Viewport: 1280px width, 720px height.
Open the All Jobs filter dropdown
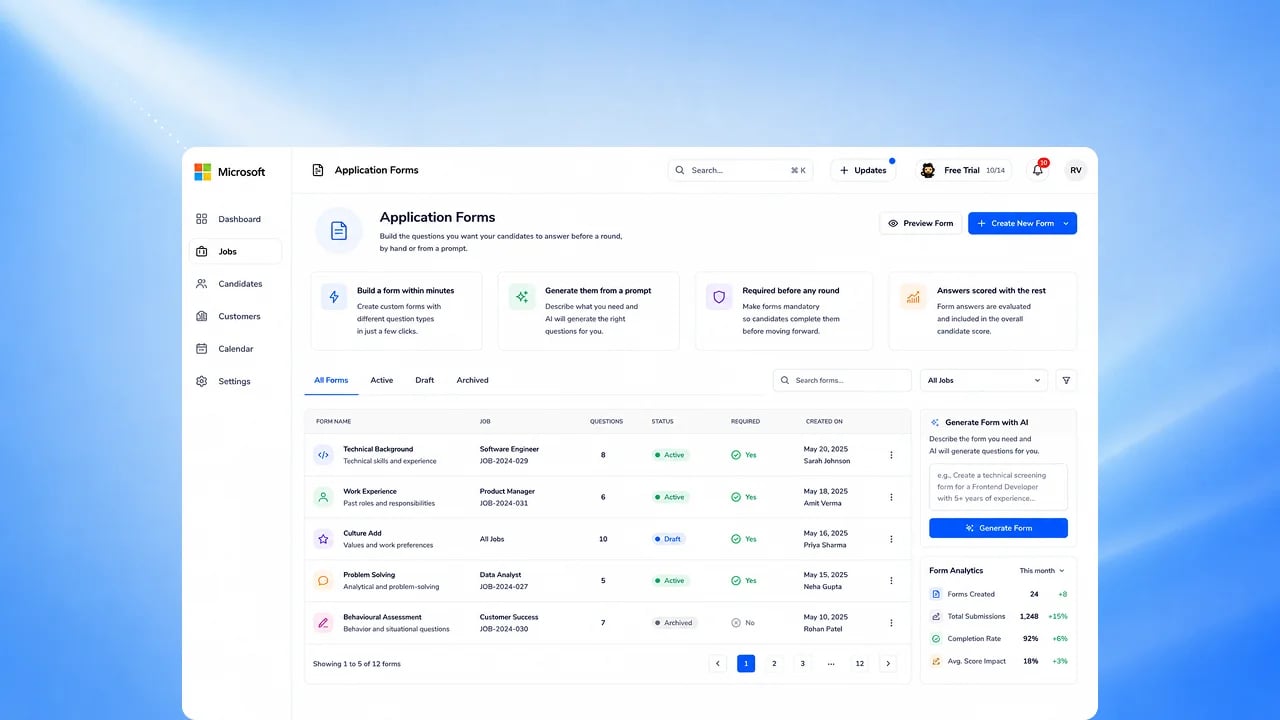(x=984, y=380)
